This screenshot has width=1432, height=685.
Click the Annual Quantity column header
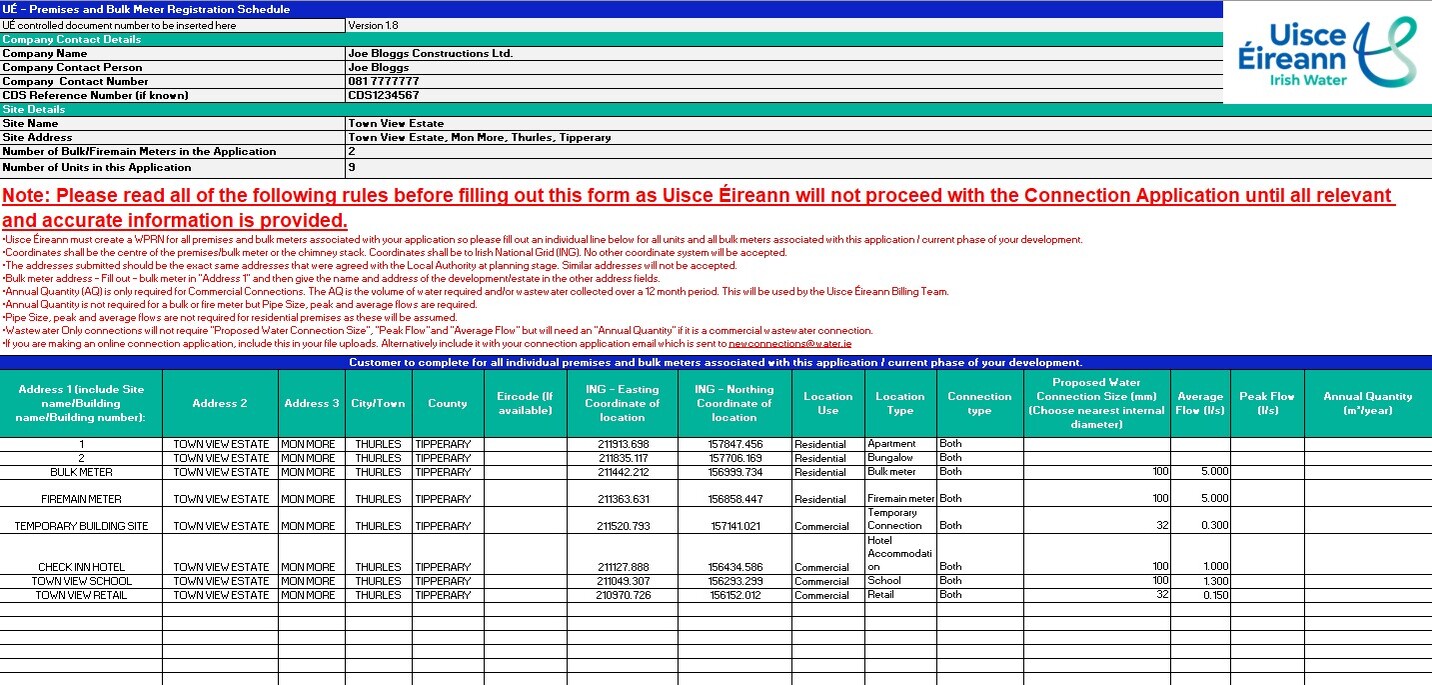click(1367, 403)
